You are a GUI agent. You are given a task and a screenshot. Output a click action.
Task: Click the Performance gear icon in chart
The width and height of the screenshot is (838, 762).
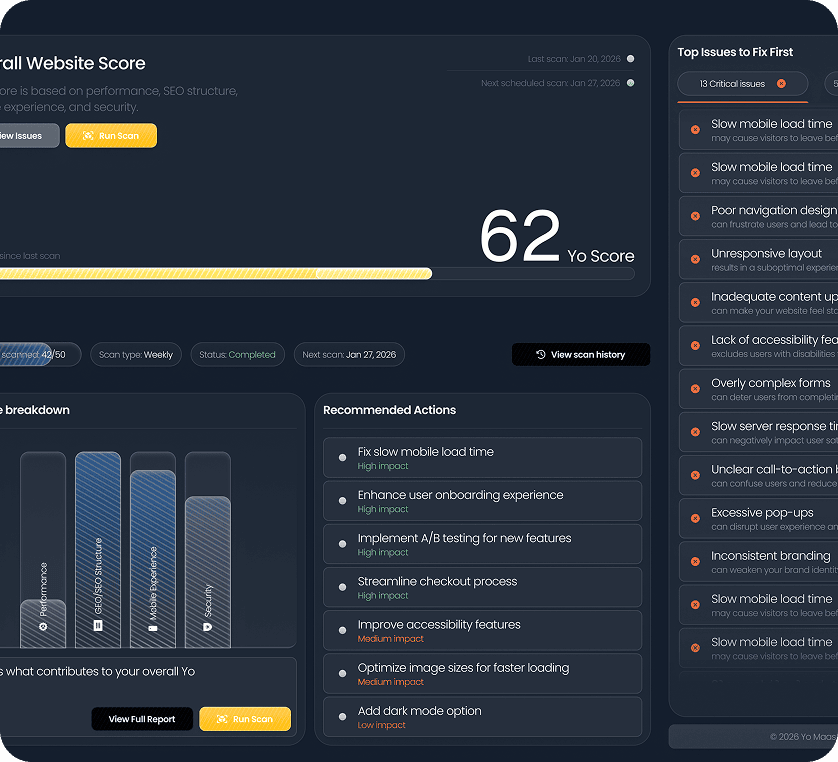(x=43, y=626)
